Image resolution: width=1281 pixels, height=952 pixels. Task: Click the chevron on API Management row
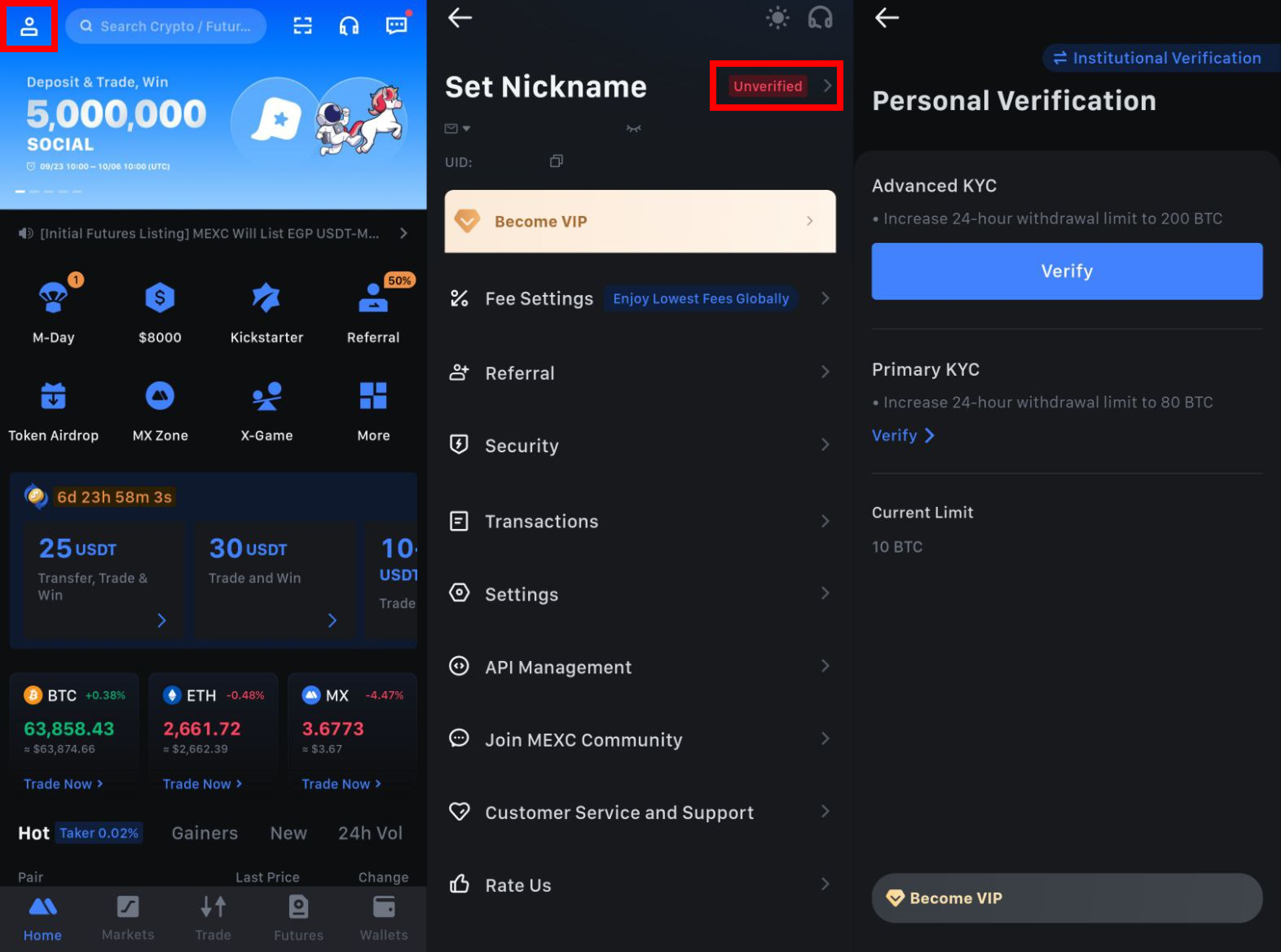click(x=825, y=666)
